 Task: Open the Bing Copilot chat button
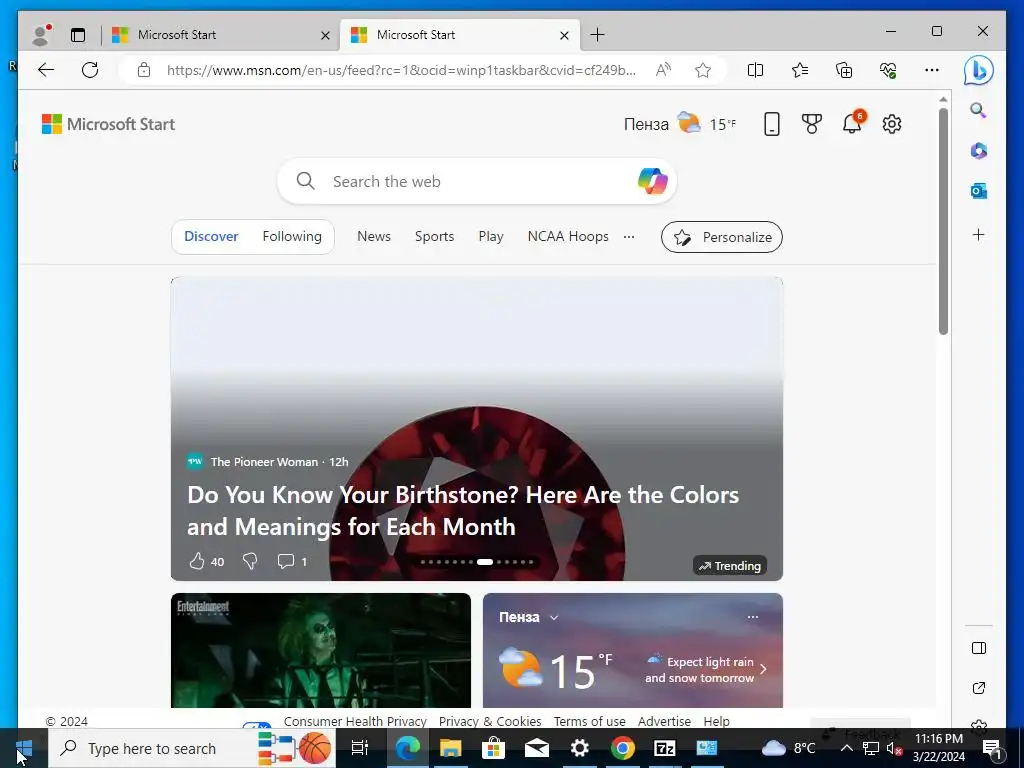[x=978, y=71]
